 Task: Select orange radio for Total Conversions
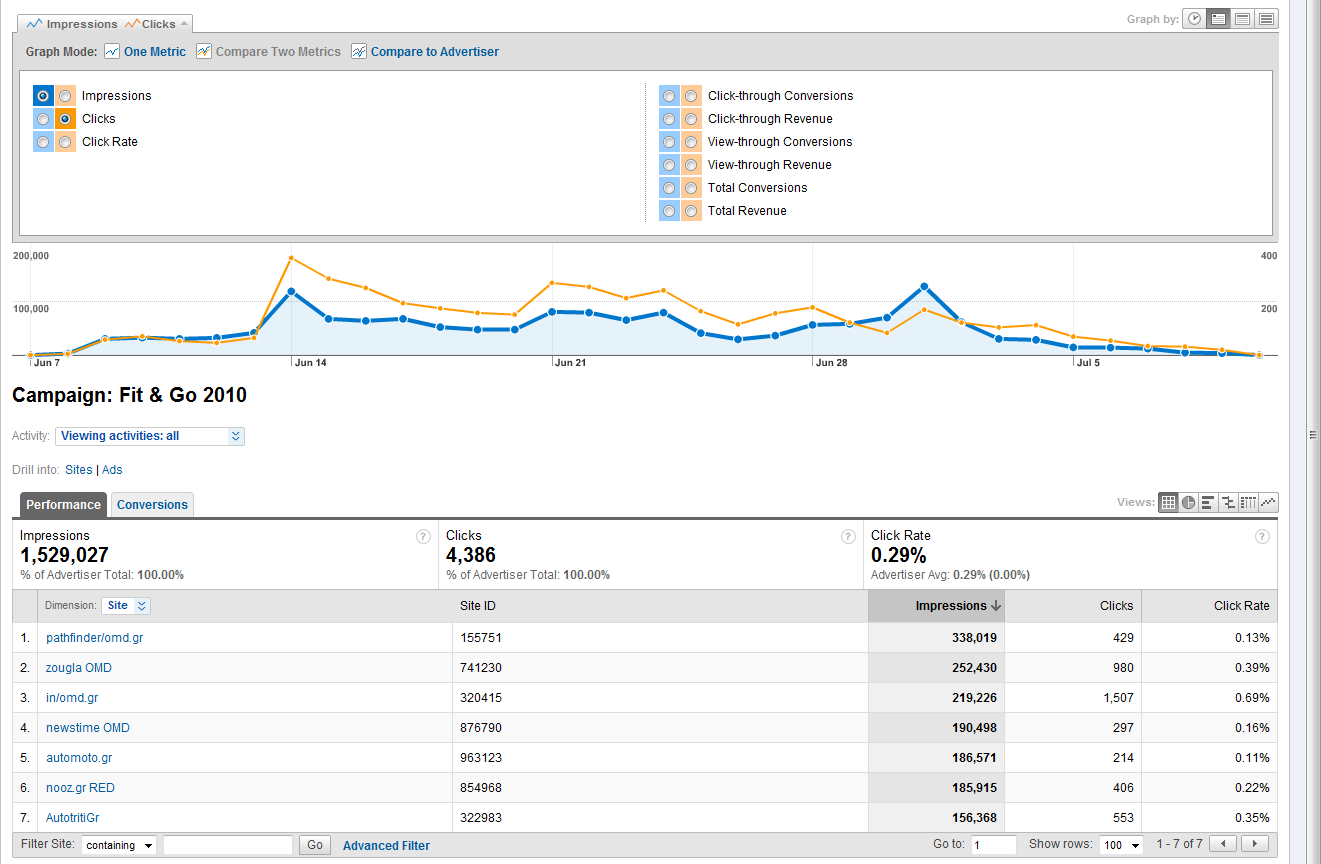tap(691, 188)
